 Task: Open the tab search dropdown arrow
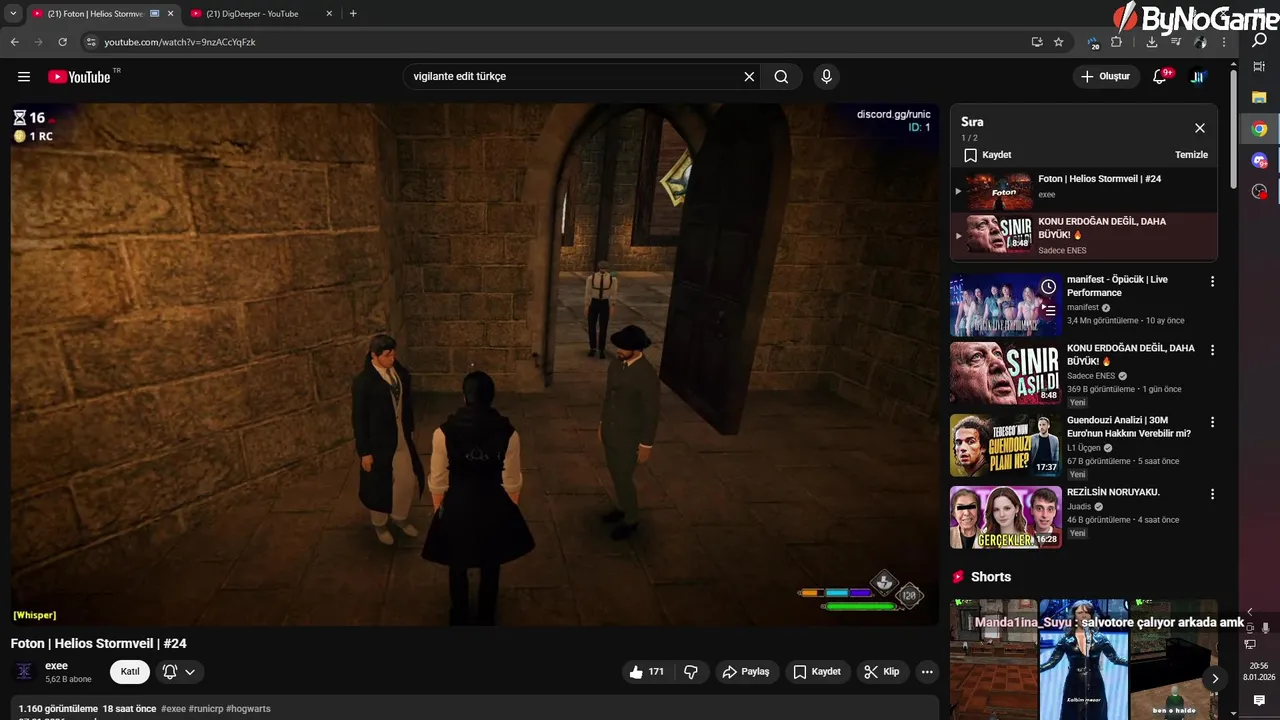click(13, 14)
